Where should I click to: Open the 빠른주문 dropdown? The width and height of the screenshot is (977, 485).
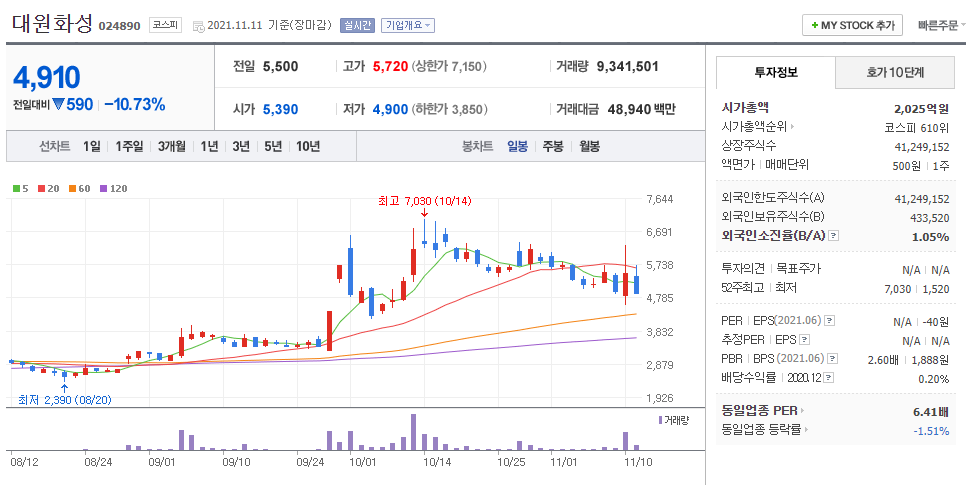[941, 26]
